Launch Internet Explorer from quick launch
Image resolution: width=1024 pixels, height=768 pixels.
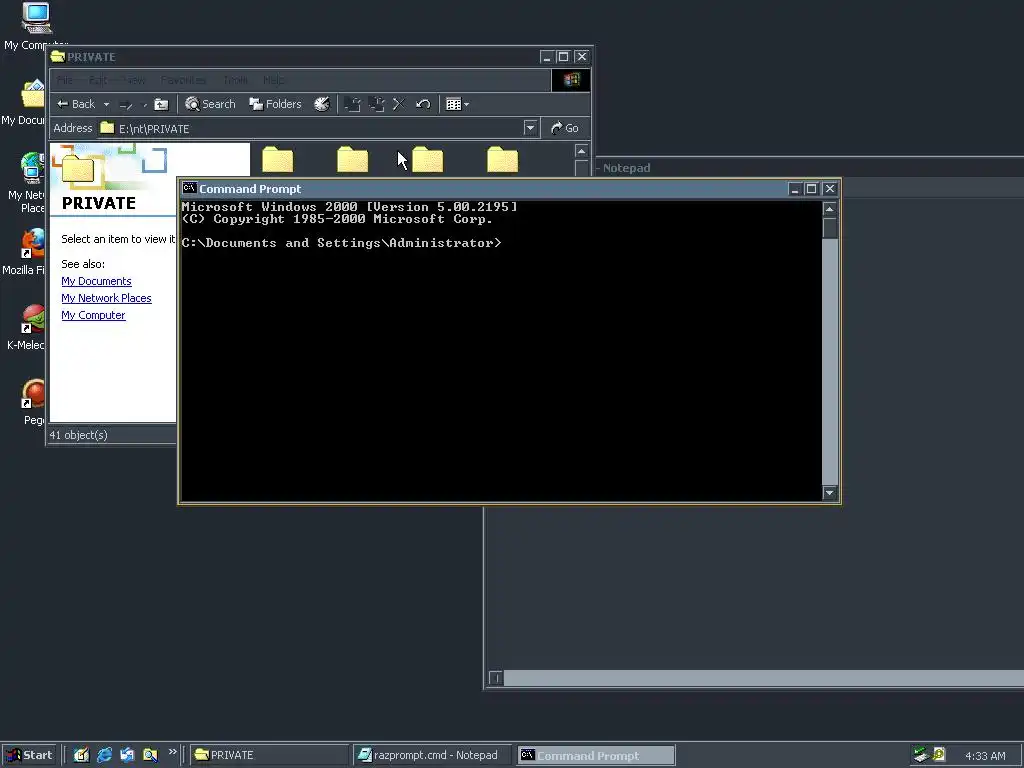coord(104,755)
